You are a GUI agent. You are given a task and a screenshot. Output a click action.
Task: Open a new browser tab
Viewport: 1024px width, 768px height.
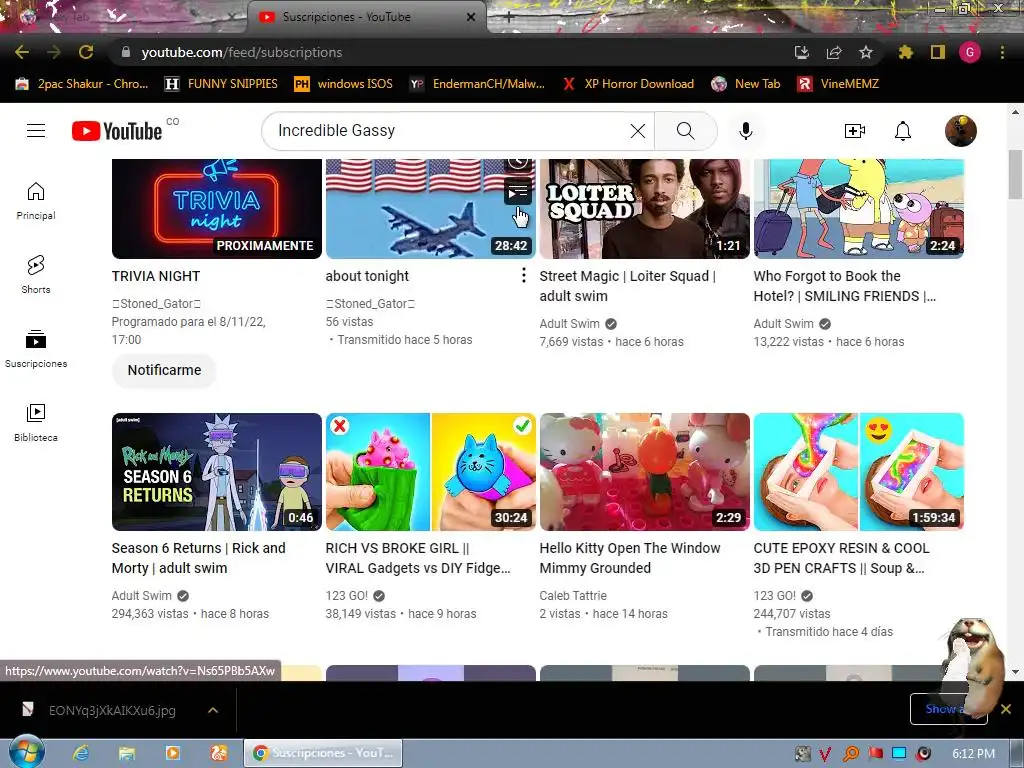(x=509, y=17)
